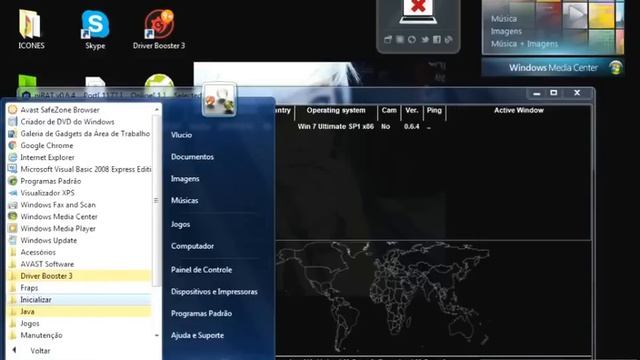The width and height of the screenshot is (640, 360).
Task: Click the program list scrollbar down arrow
Action: click(156, 335)
